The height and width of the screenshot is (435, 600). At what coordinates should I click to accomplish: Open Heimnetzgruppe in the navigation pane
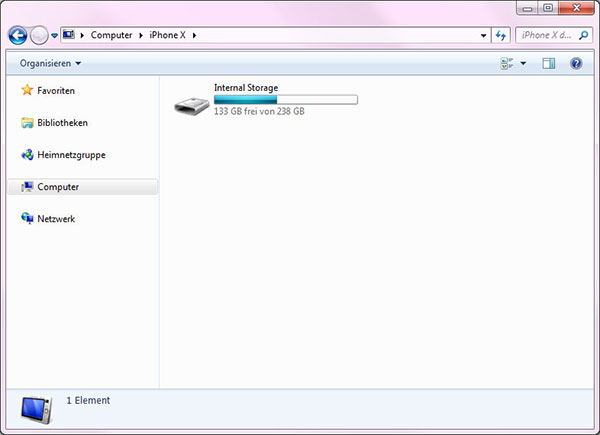point(71,155)
